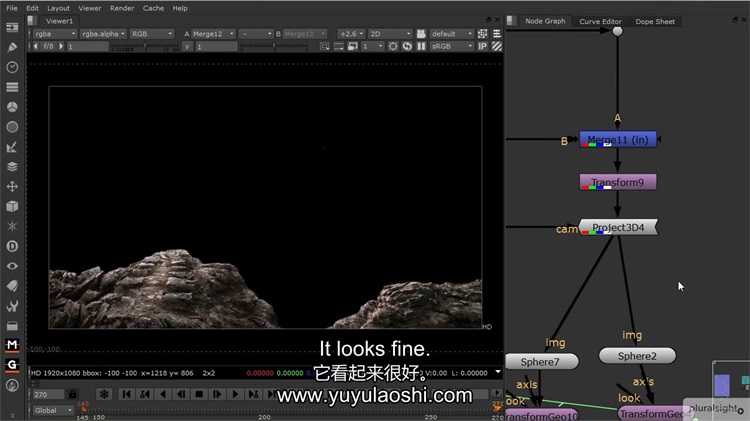This screenshot has width=750, height=421.
Task: Open the Filter nodes circle icon
Action: [12, 127]
